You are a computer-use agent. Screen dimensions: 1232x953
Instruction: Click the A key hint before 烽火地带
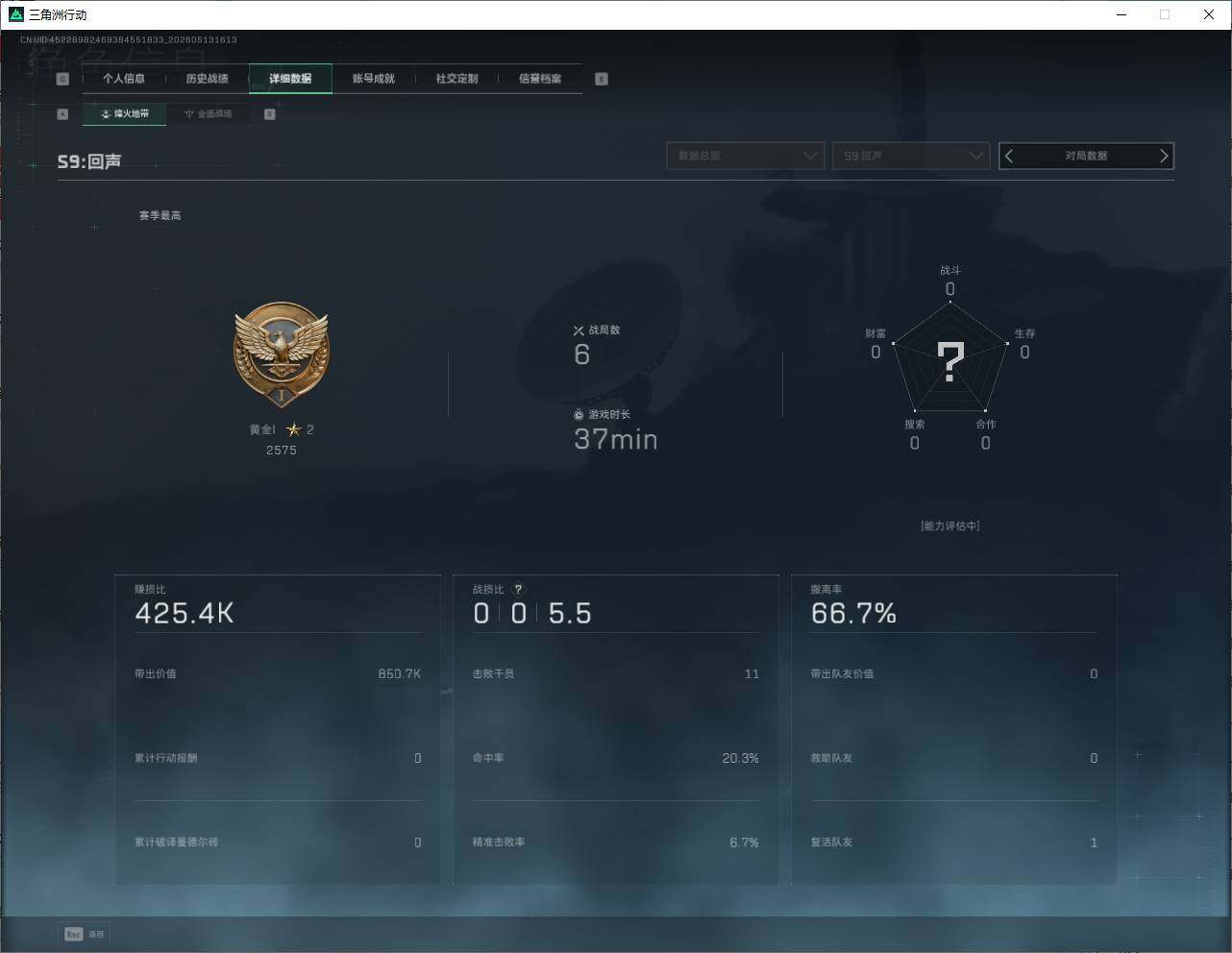(62, 114)
